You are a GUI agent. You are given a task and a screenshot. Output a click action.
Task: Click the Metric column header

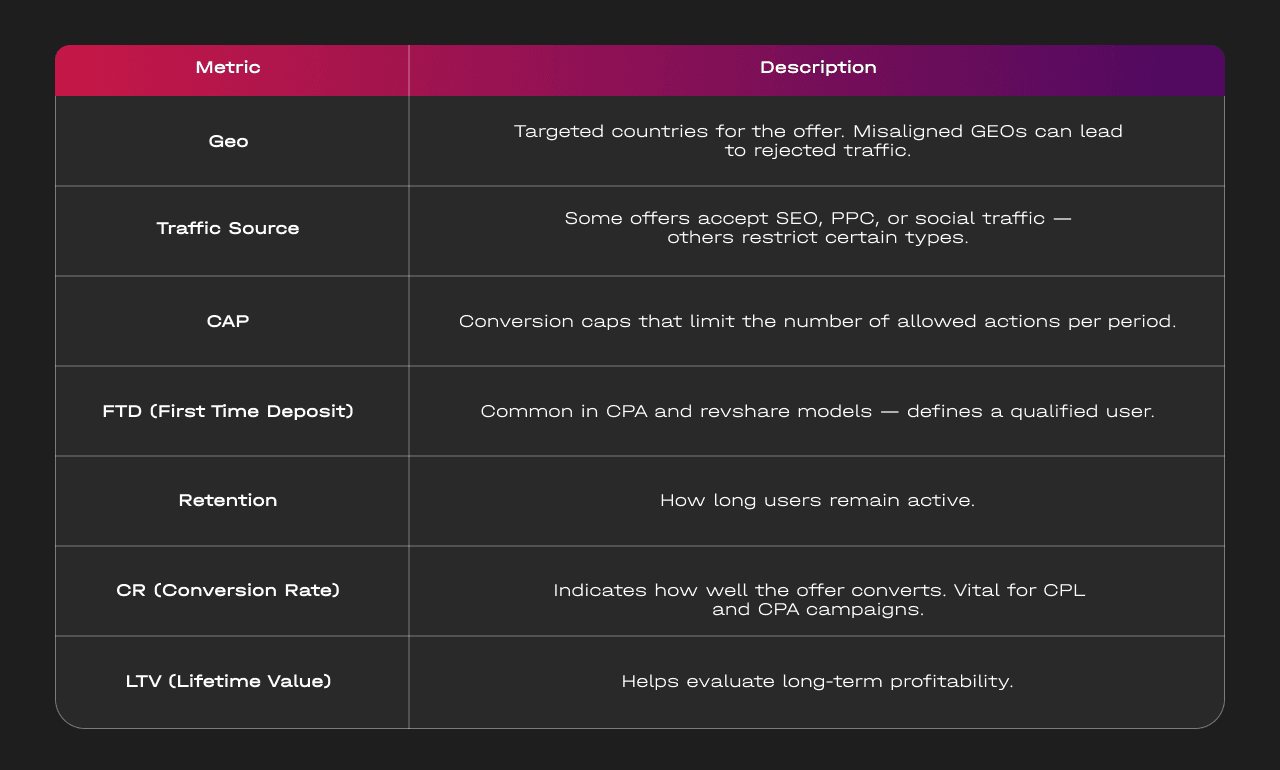click(228, 68)
